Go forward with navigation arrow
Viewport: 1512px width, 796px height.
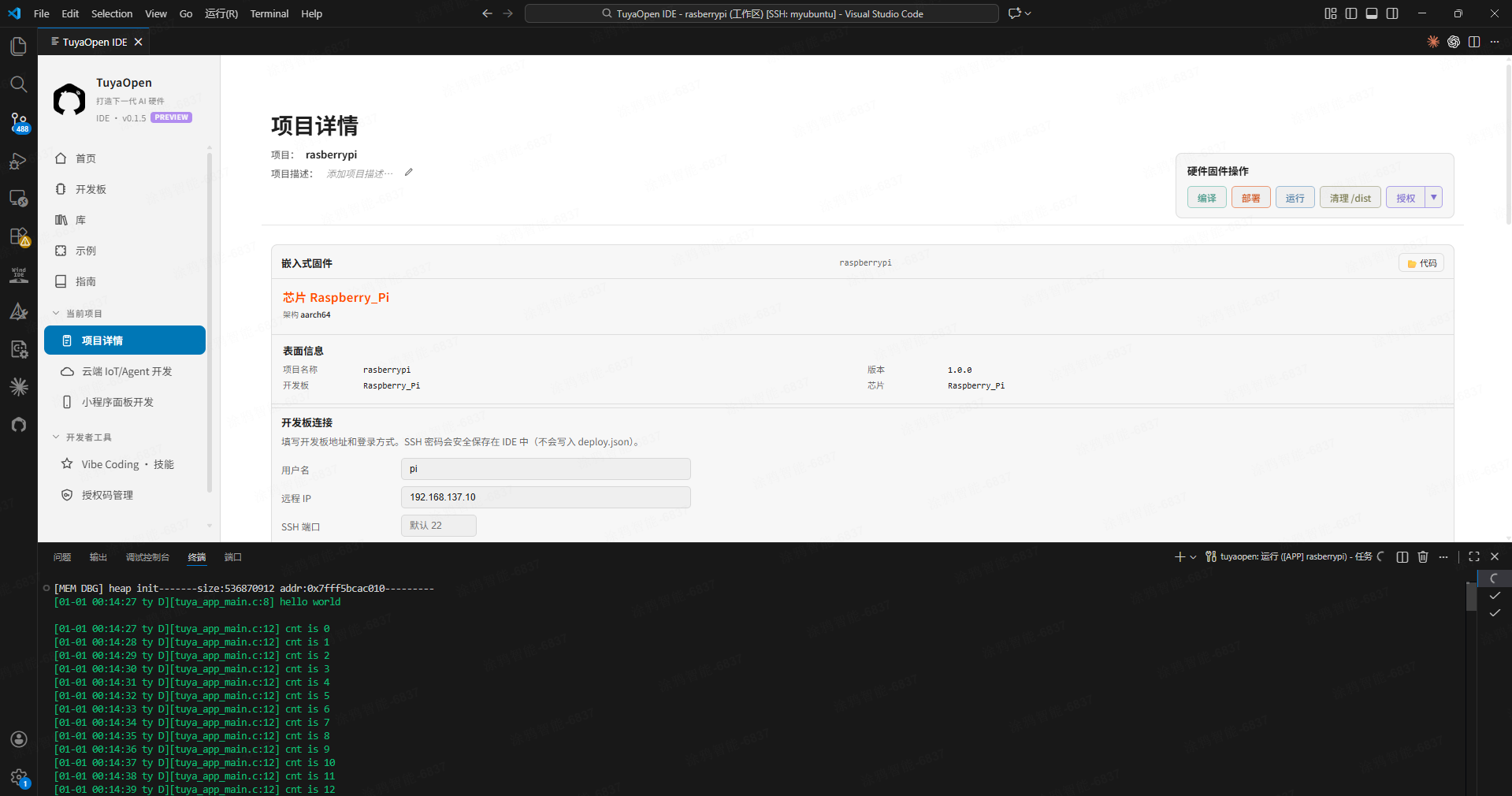pos(507,13)
